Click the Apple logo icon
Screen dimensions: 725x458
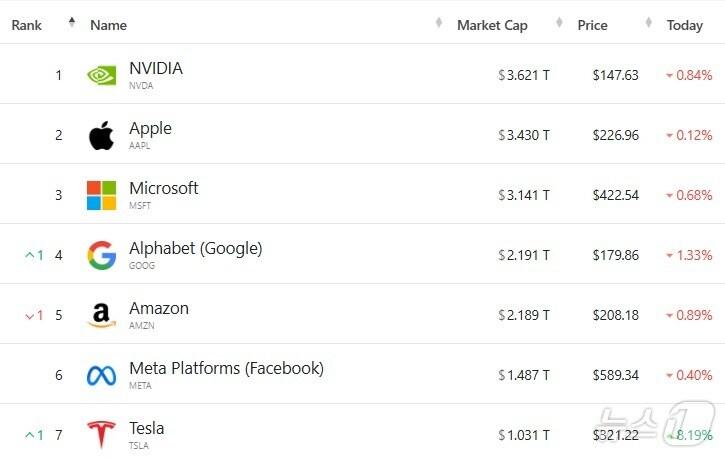[x=101, y=135]
